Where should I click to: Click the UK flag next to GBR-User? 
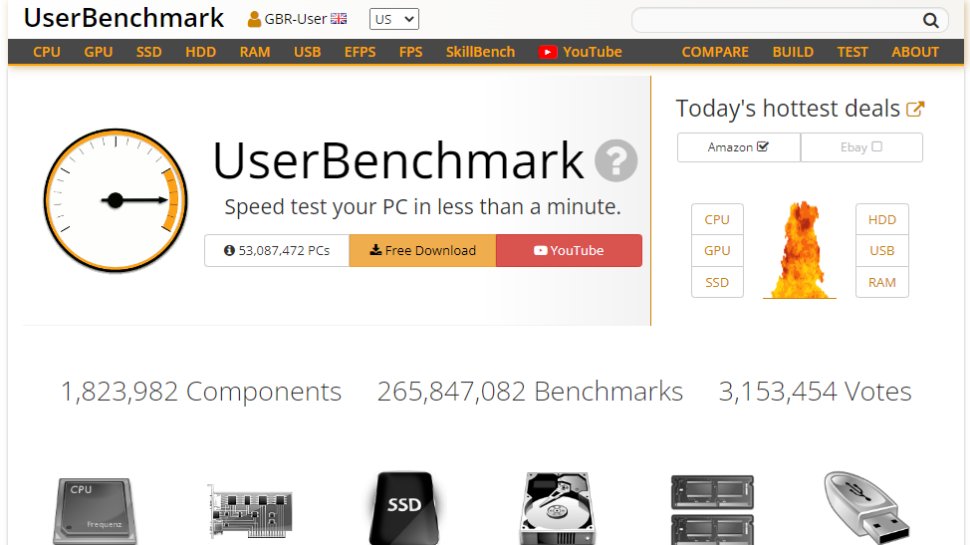pyautogui.click(x=338, y=19)
